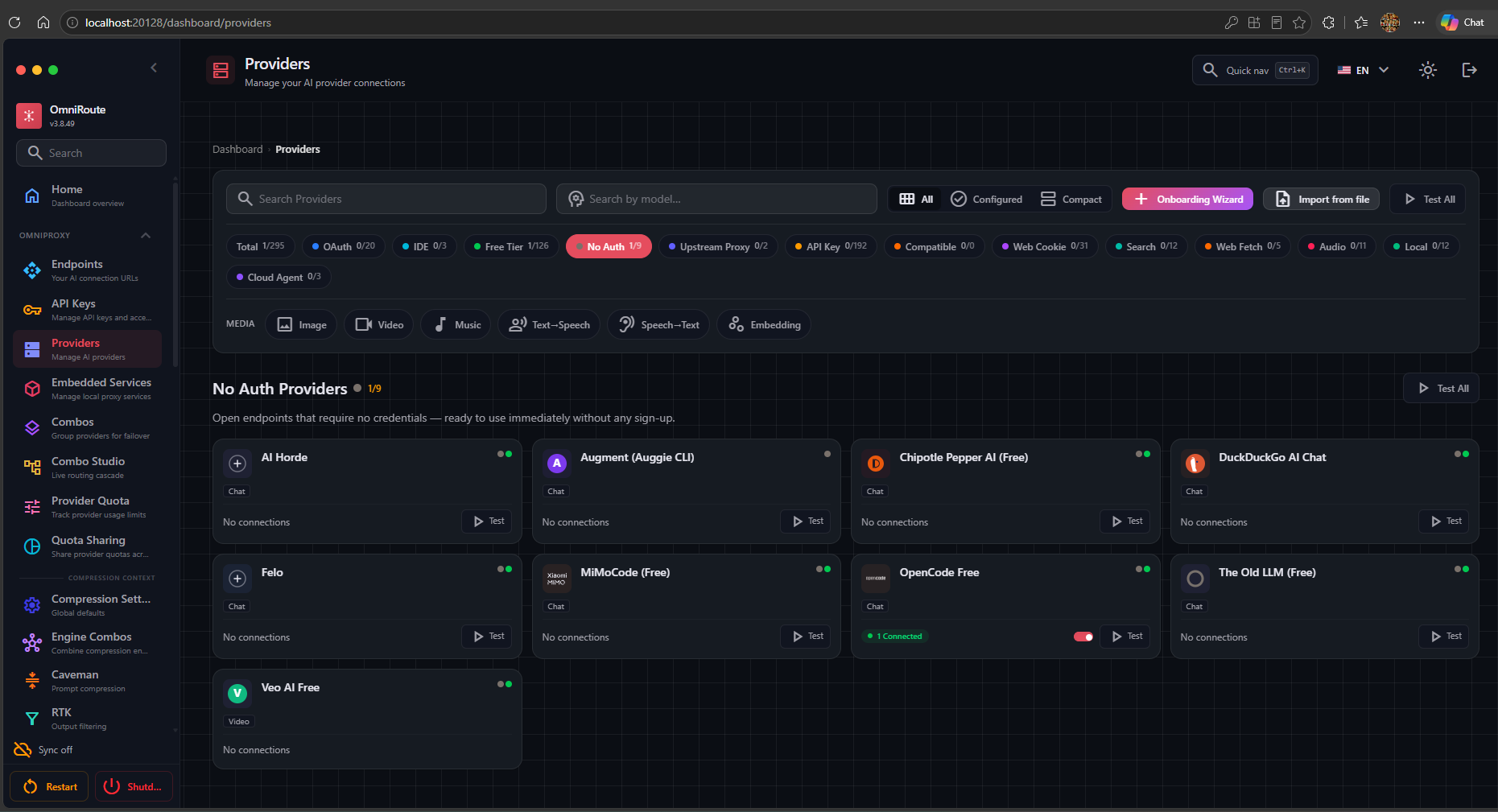Image resolution: width=1498 pixels, height=812 pixels.
Task: Test the OpenCode Free provider
Action: (x=1125, y=637)
